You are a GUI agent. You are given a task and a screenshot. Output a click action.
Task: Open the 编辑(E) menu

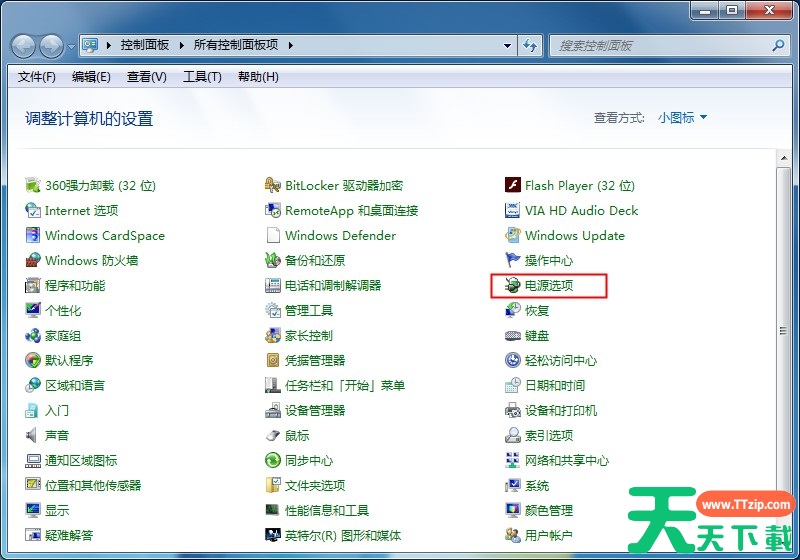pyautogui.click(x=91, y=77)
